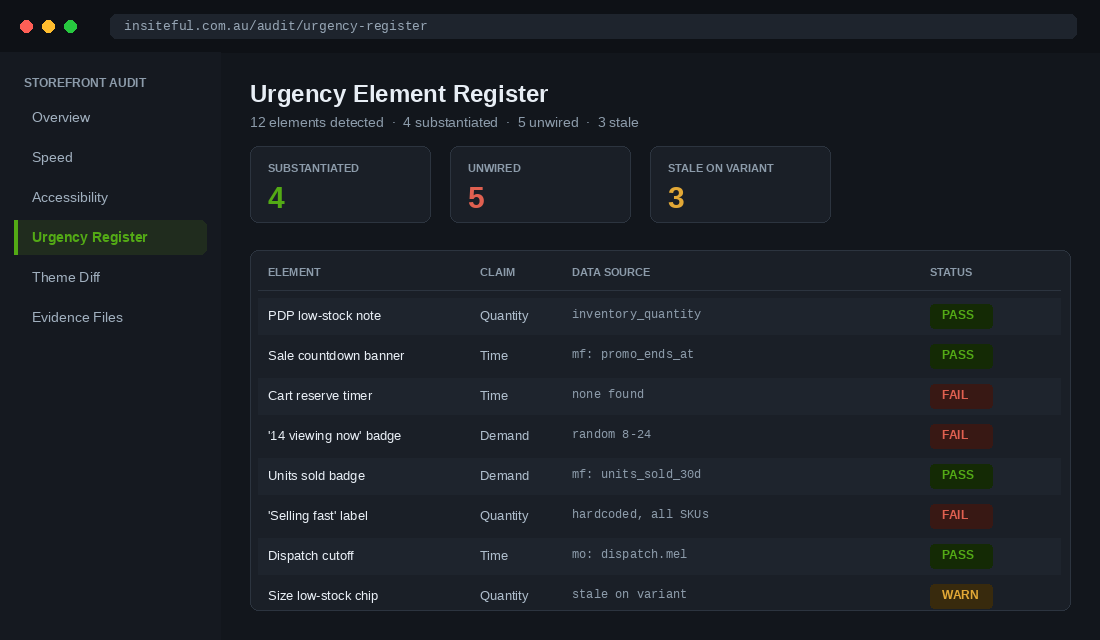Click the Status column header
Screen dimensions: 1100x640
tap(951, 272)
